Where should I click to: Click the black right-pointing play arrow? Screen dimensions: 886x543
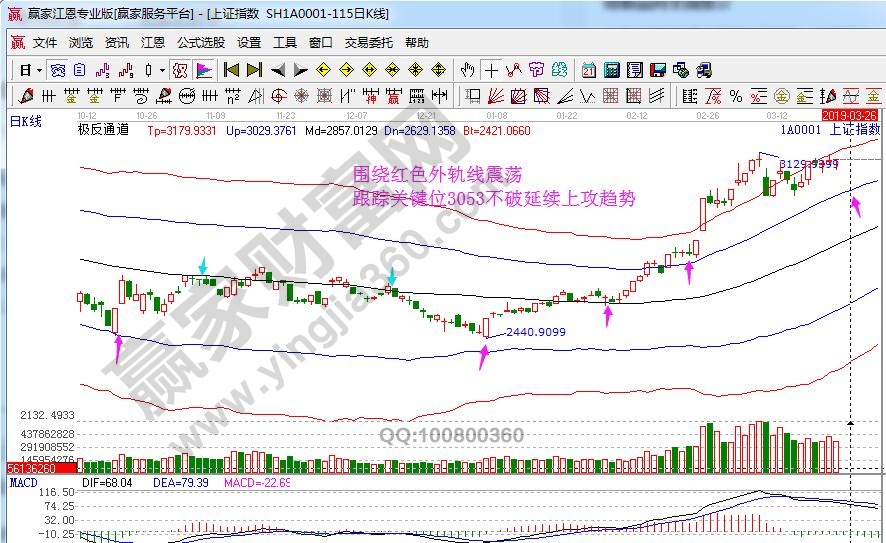tap(300, 70)
